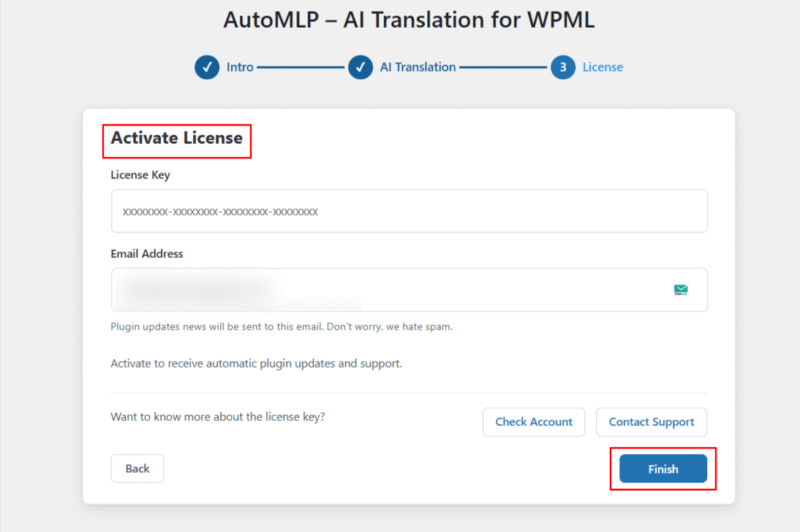
Task: Click the green mail icon in email field
Action: (x=681, y=290)
